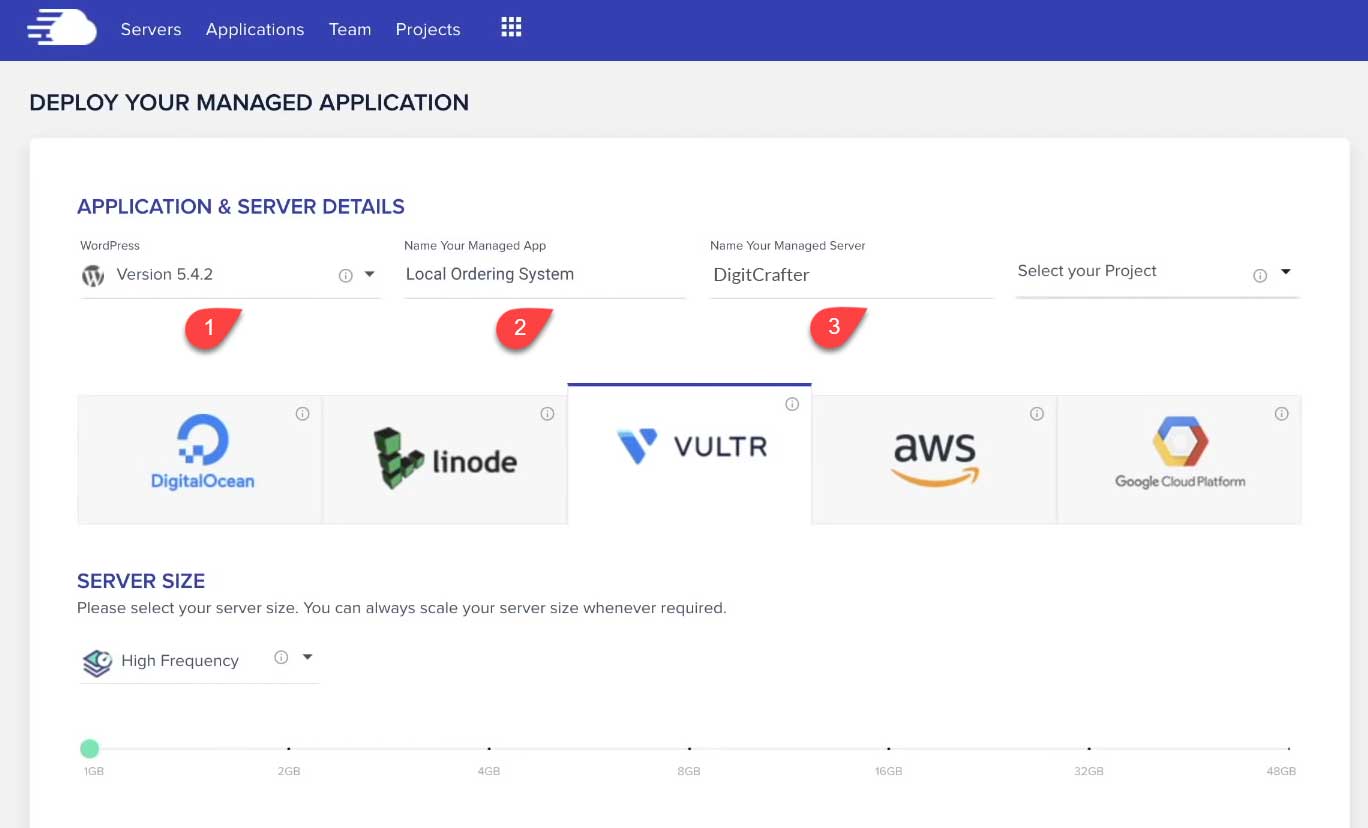The height and width of the screenshot is (828, 1368).
Task: Click info icon next to High Frequency
Action: click(281, 657)
